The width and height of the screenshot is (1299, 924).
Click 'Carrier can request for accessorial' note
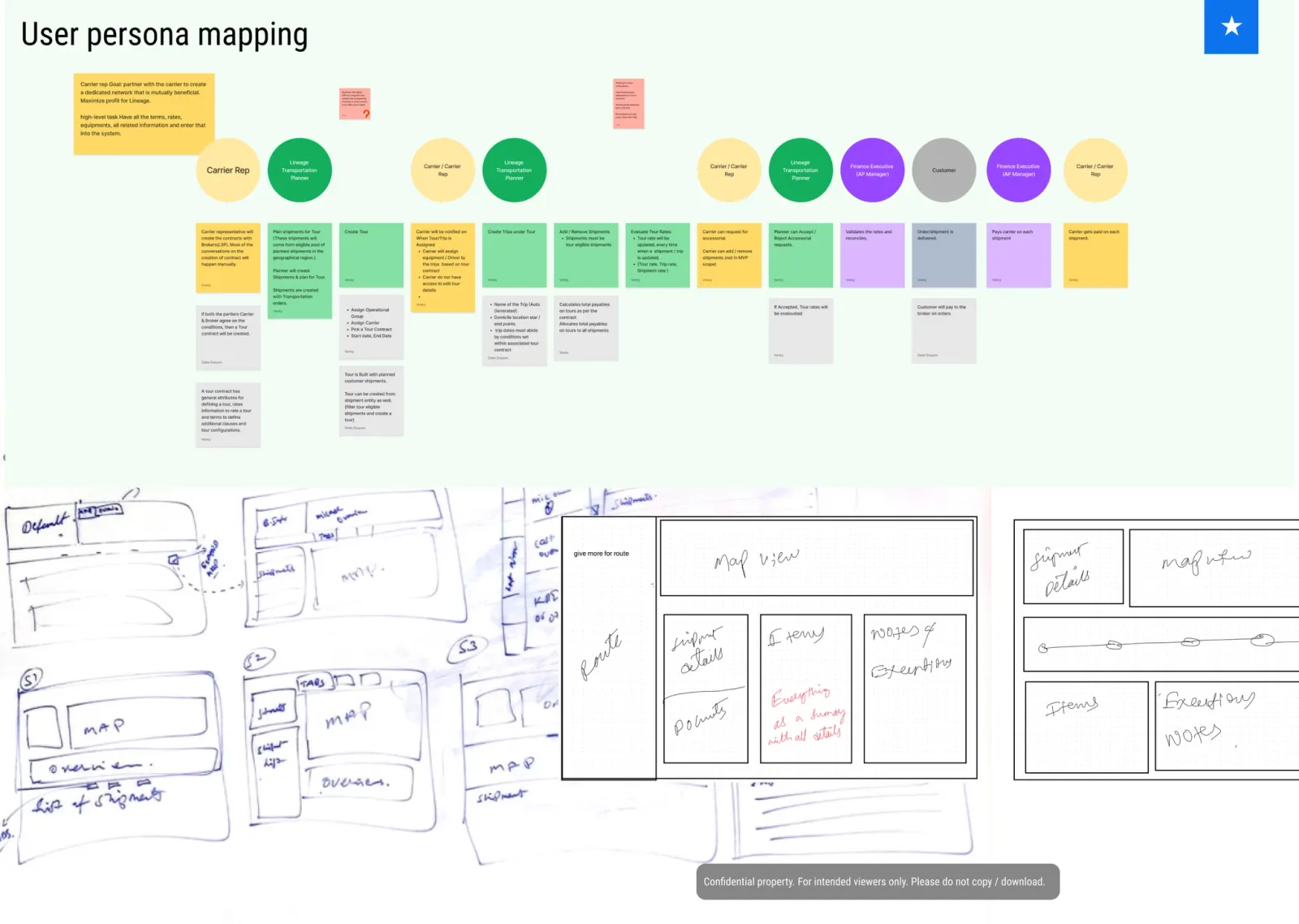pyautogui.click(x=729, y=255)
